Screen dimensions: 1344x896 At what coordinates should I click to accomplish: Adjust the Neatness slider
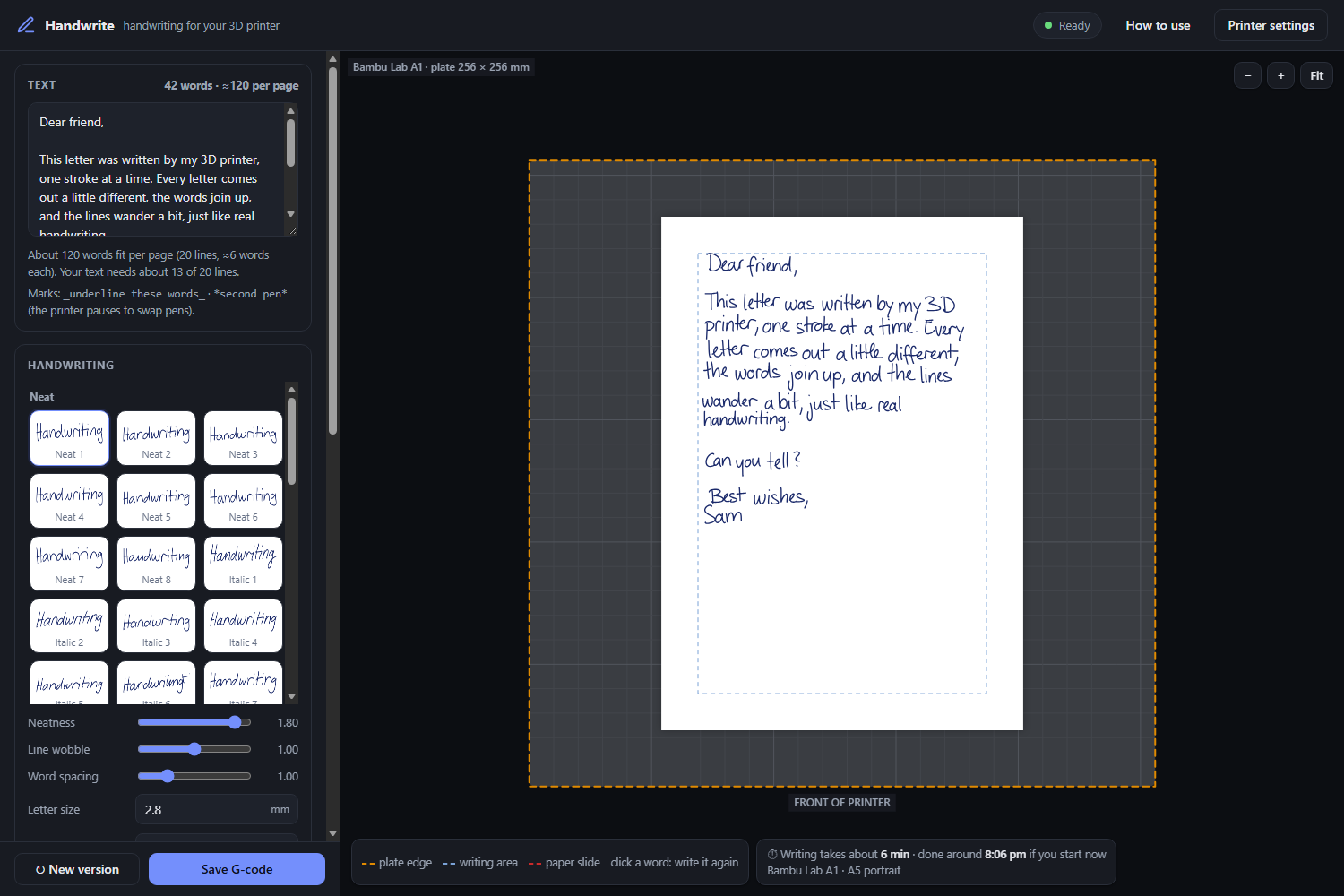pos(194,722)
